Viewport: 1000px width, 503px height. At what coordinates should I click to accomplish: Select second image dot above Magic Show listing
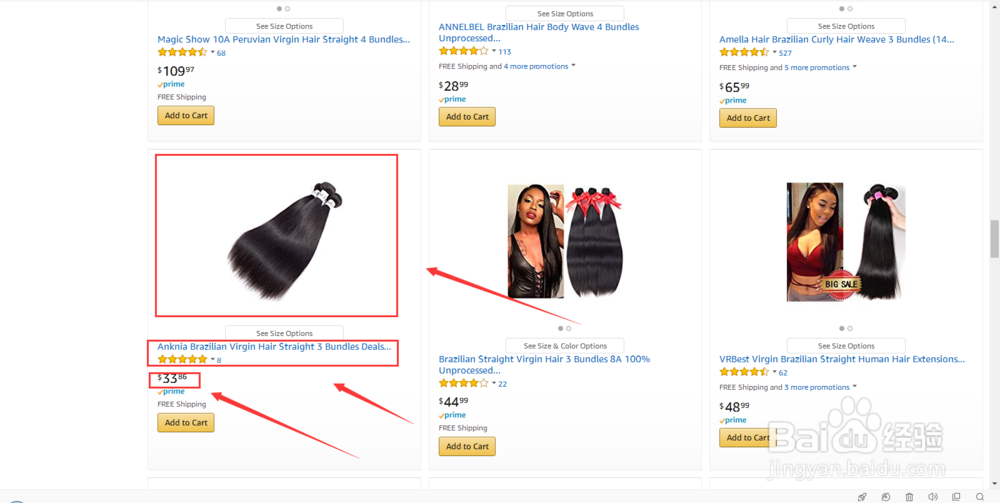288,8
